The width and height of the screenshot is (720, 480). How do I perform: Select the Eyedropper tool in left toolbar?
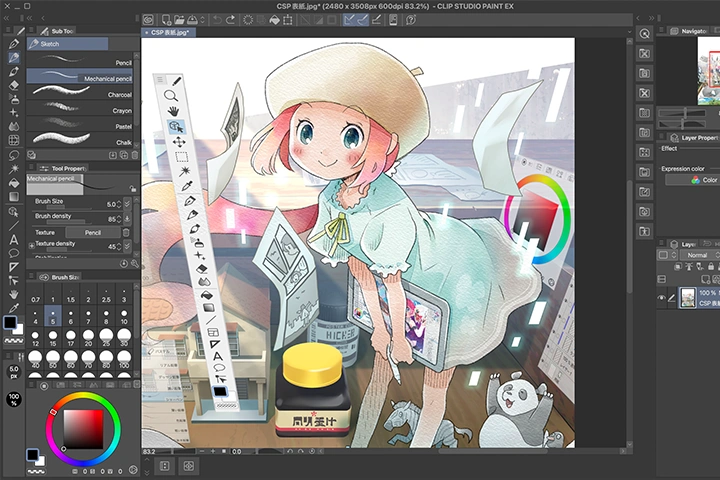(x=14, y=308)
